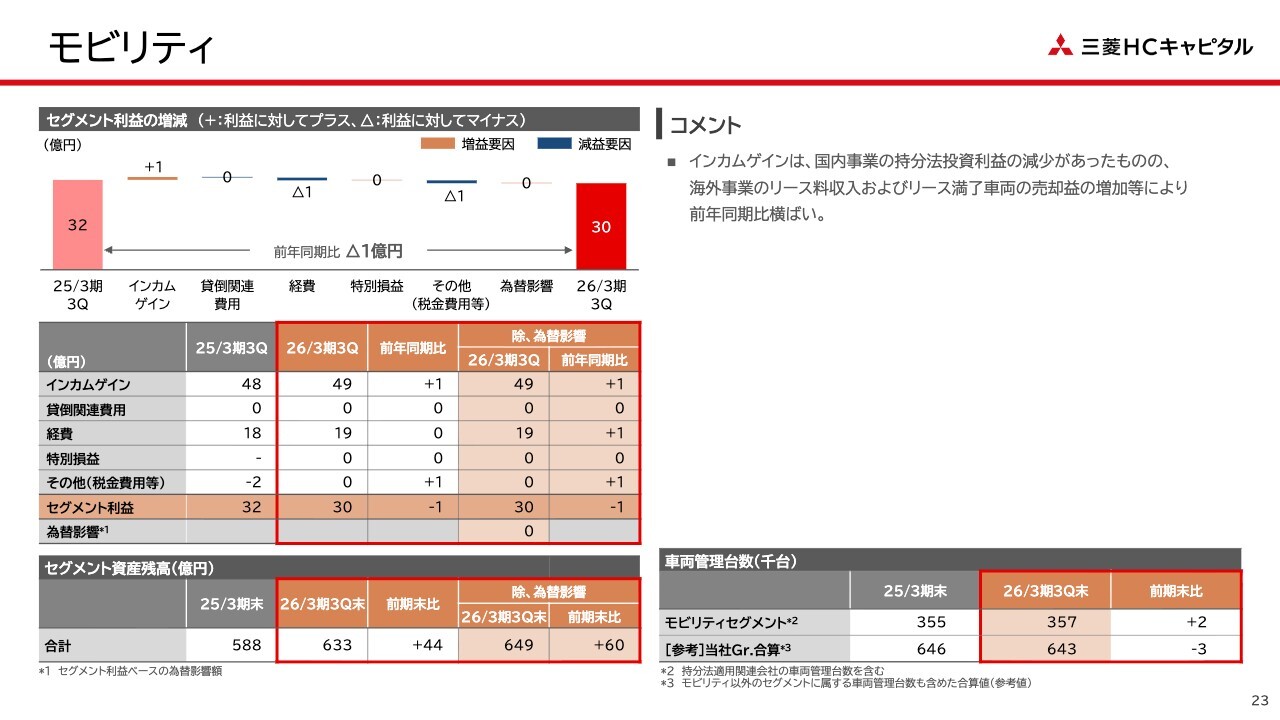Click the blue 減益要因 legend swatch

(x=553, y=144)
